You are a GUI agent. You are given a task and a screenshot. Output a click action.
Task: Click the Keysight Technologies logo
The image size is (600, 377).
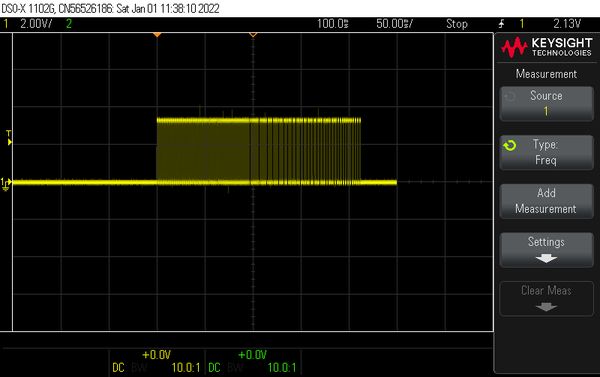(x=546, y=47)
